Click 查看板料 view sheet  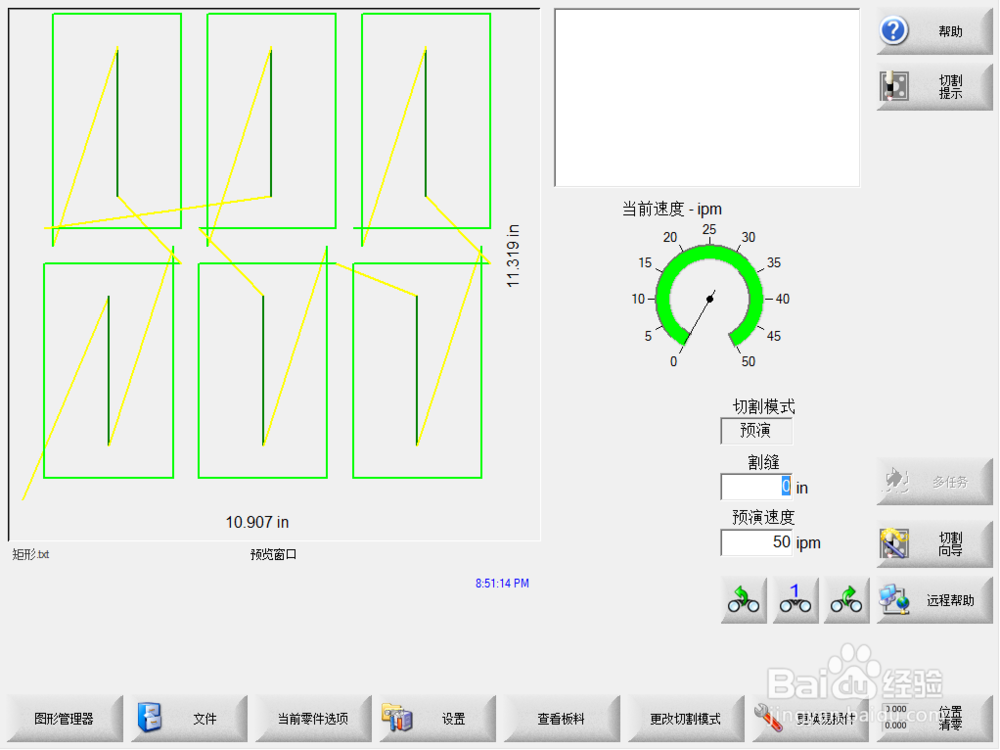click(x=562, y=719)
